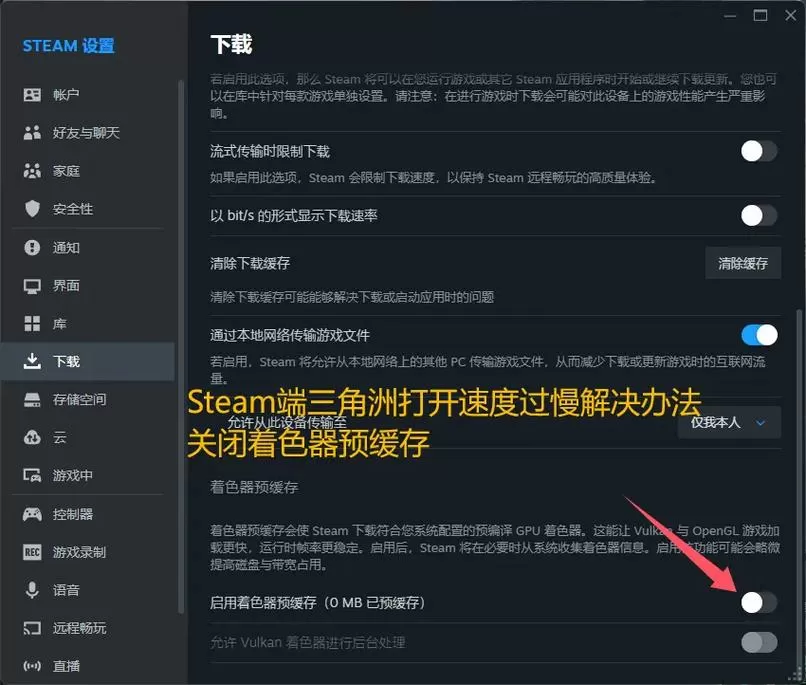806x685 pixels.
Task: Click the 着色器预缓存 section heading
Action: (254, 487)
